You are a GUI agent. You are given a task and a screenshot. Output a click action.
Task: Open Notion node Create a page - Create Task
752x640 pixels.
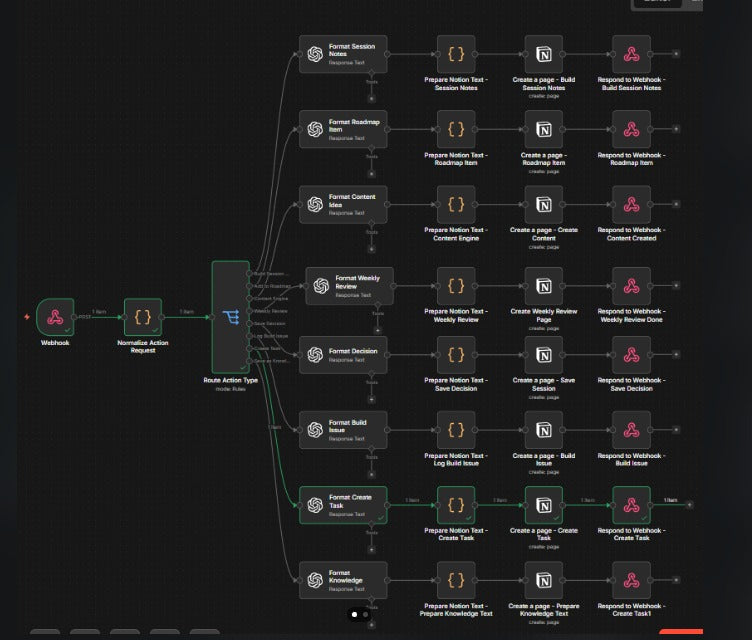pos(544,505)
